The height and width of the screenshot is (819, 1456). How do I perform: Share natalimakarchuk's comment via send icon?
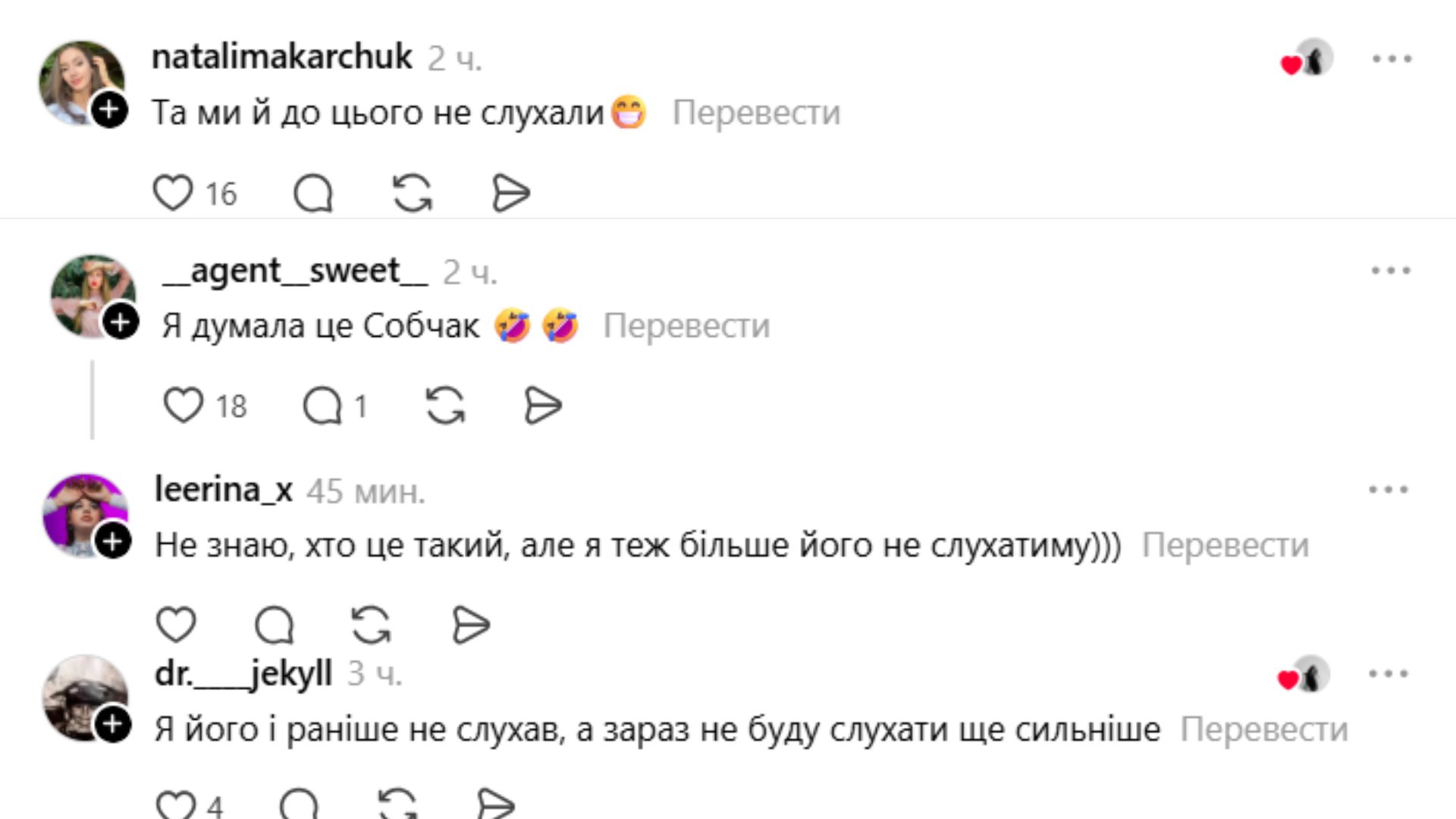coord(510,193)
